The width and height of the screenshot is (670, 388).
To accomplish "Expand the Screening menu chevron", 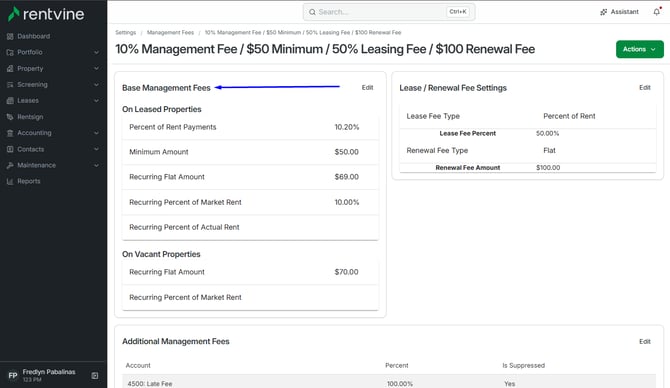I will (x=96, y=85).
